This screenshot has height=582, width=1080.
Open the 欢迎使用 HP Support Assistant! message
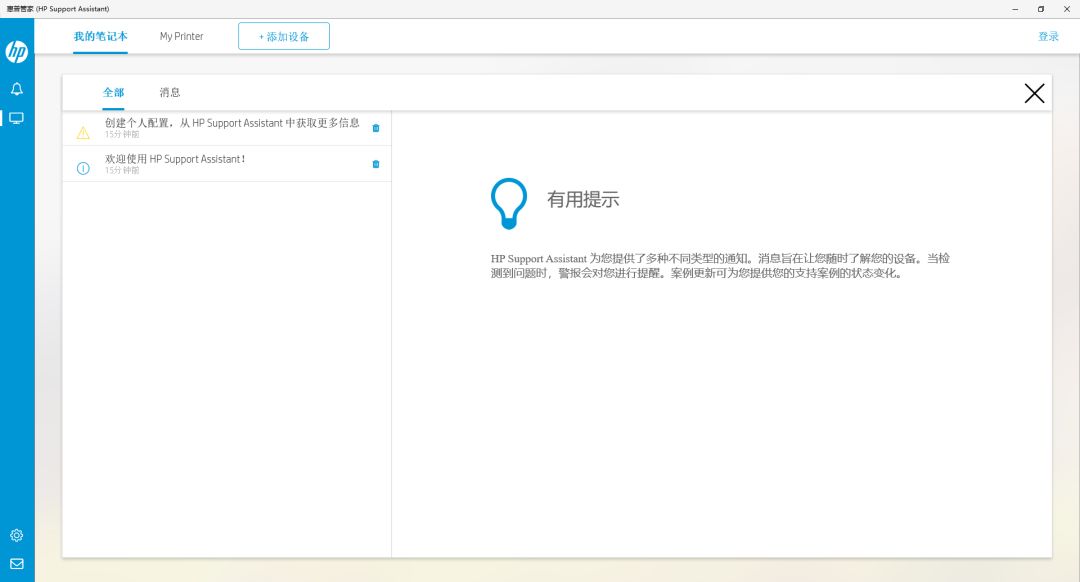[x=227, y=164]
